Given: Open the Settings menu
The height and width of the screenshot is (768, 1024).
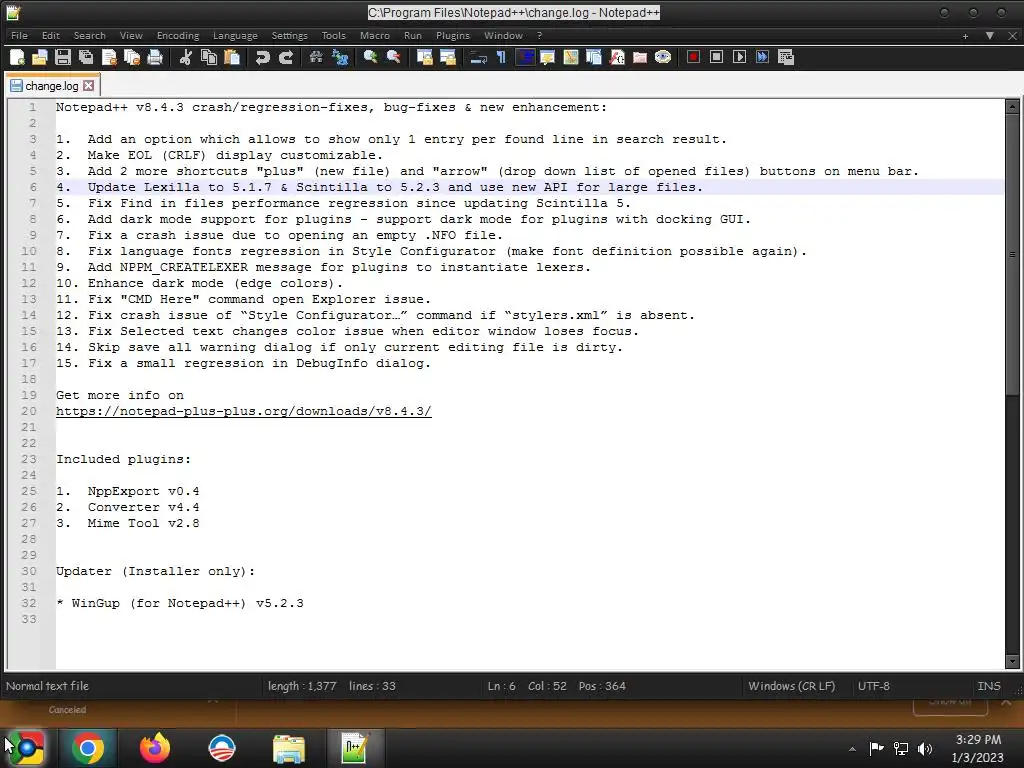Looking at the screenshot, I should tap(289, 35).
